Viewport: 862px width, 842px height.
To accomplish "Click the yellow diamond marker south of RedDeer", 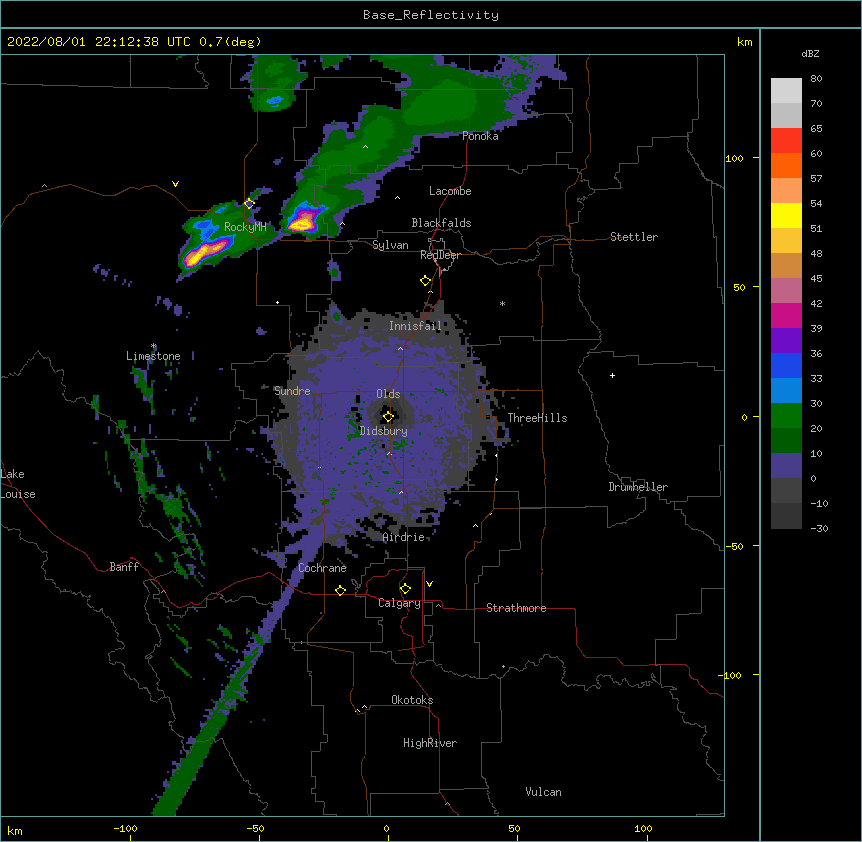I will [x=426, y=281].
